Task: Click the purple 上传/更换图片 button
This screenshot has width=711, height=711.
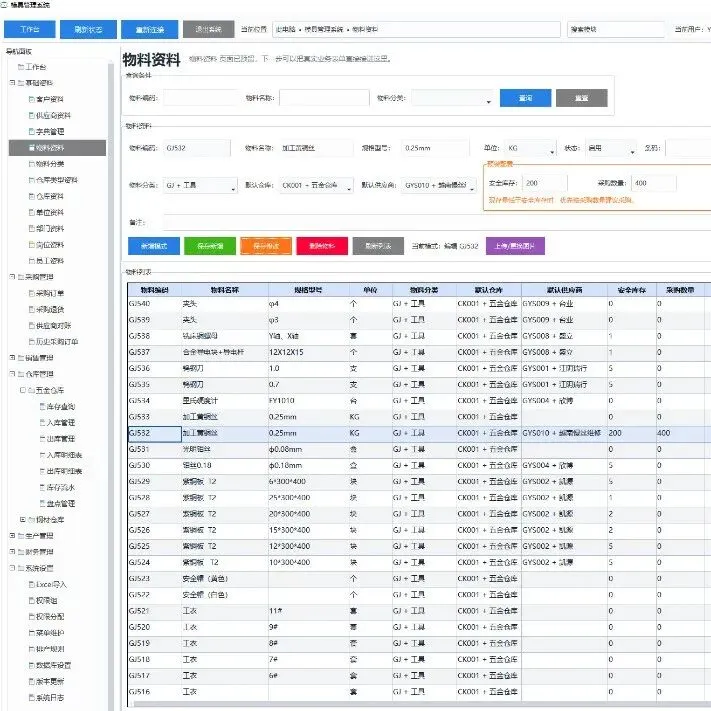Action: click(x=515, y=246)
